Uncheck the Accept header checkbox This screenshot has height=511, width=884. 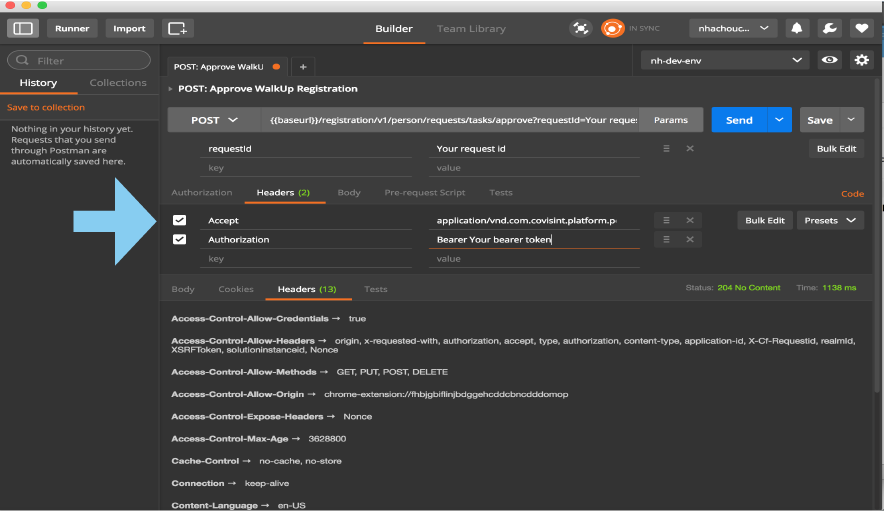coord(179,220)
